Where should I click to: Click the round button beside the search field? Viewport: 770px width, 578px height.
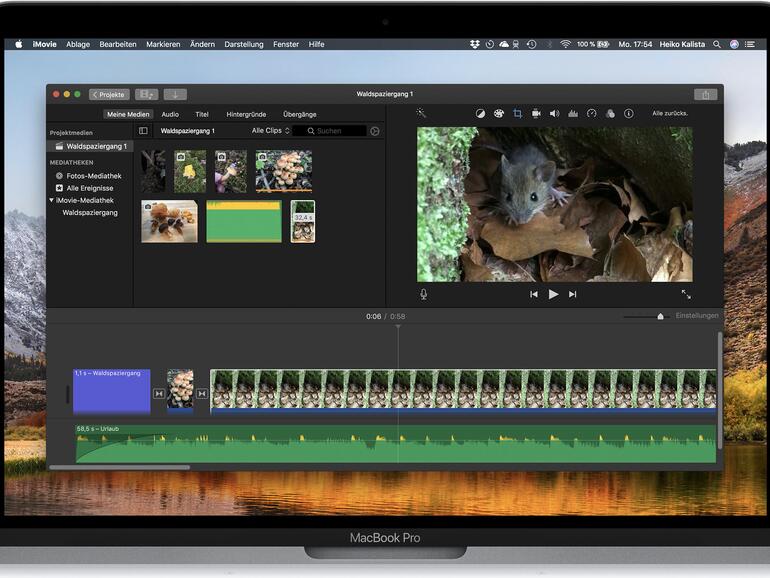(375, 131)
